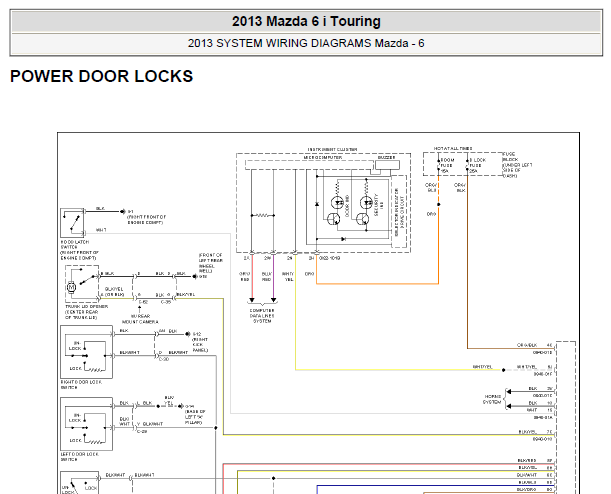Click the 'ORG/BLK' label at the right-side connector

tap(527, 345)
